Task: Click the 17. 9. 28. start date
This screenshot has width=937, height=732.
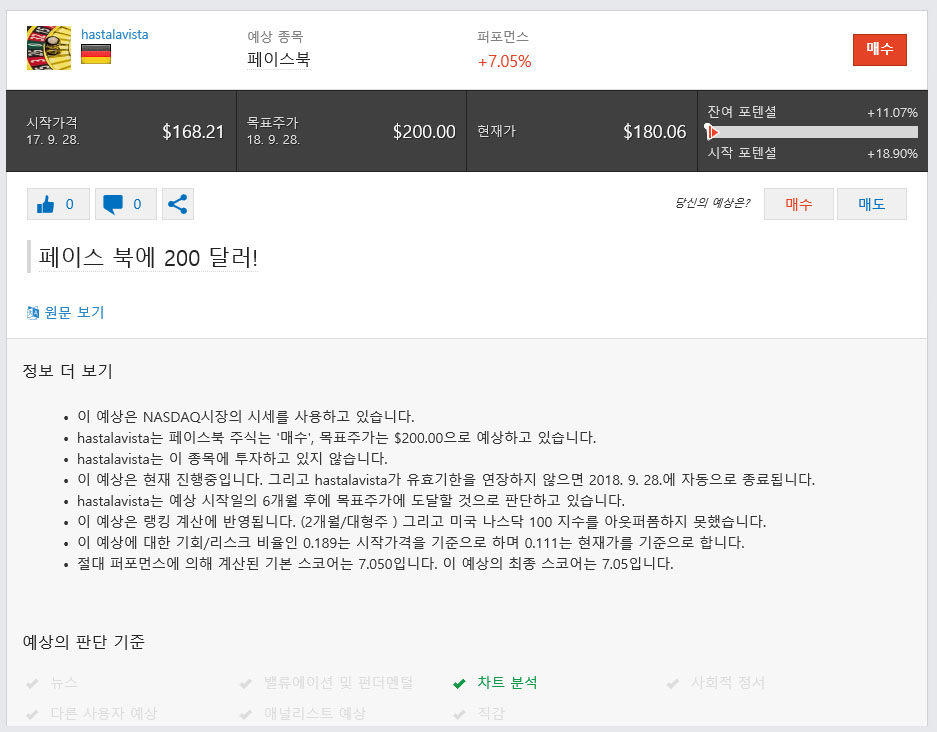Action: coord(53,140)
